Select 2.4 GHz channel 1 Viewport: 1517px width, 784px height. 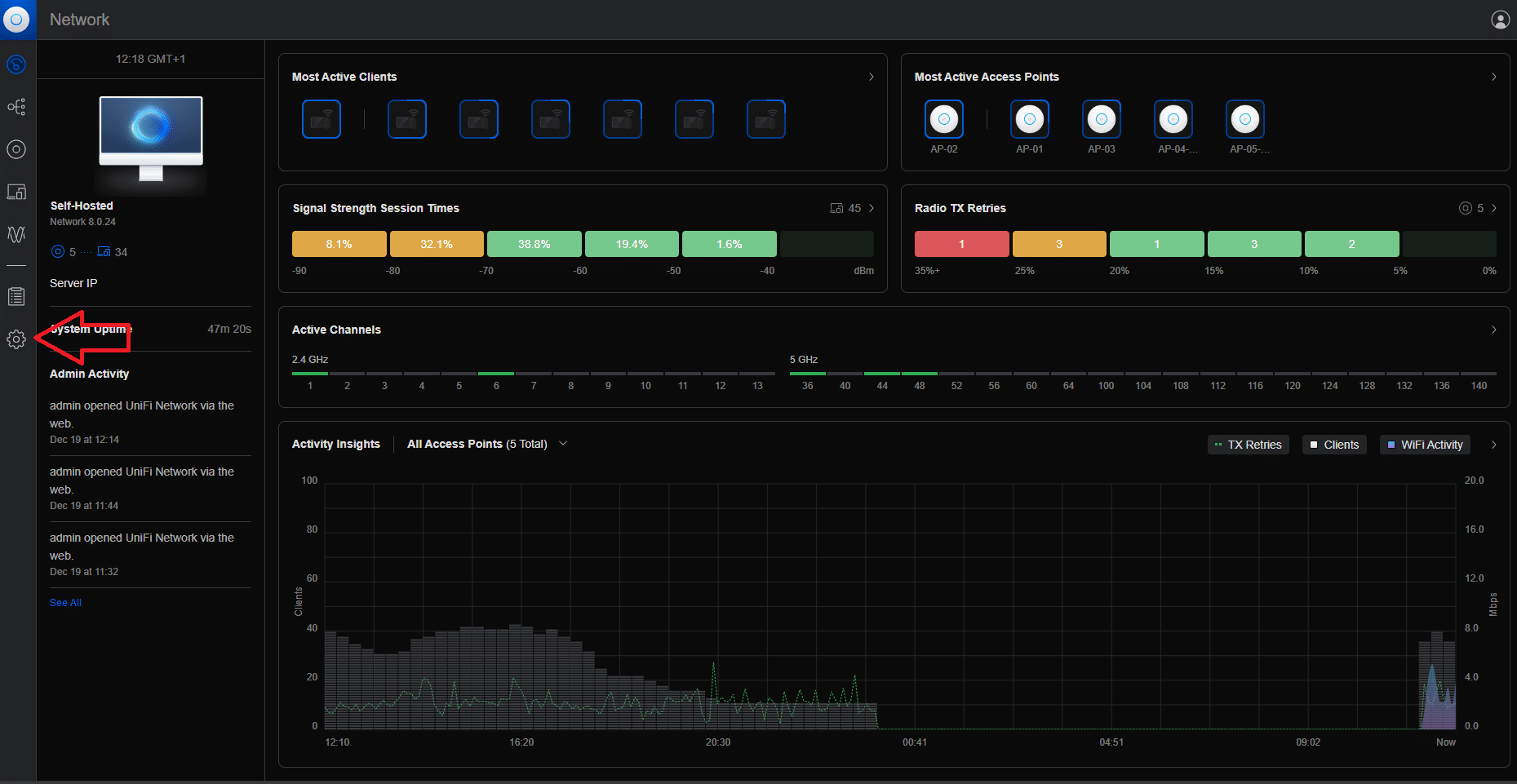[310, 379]
